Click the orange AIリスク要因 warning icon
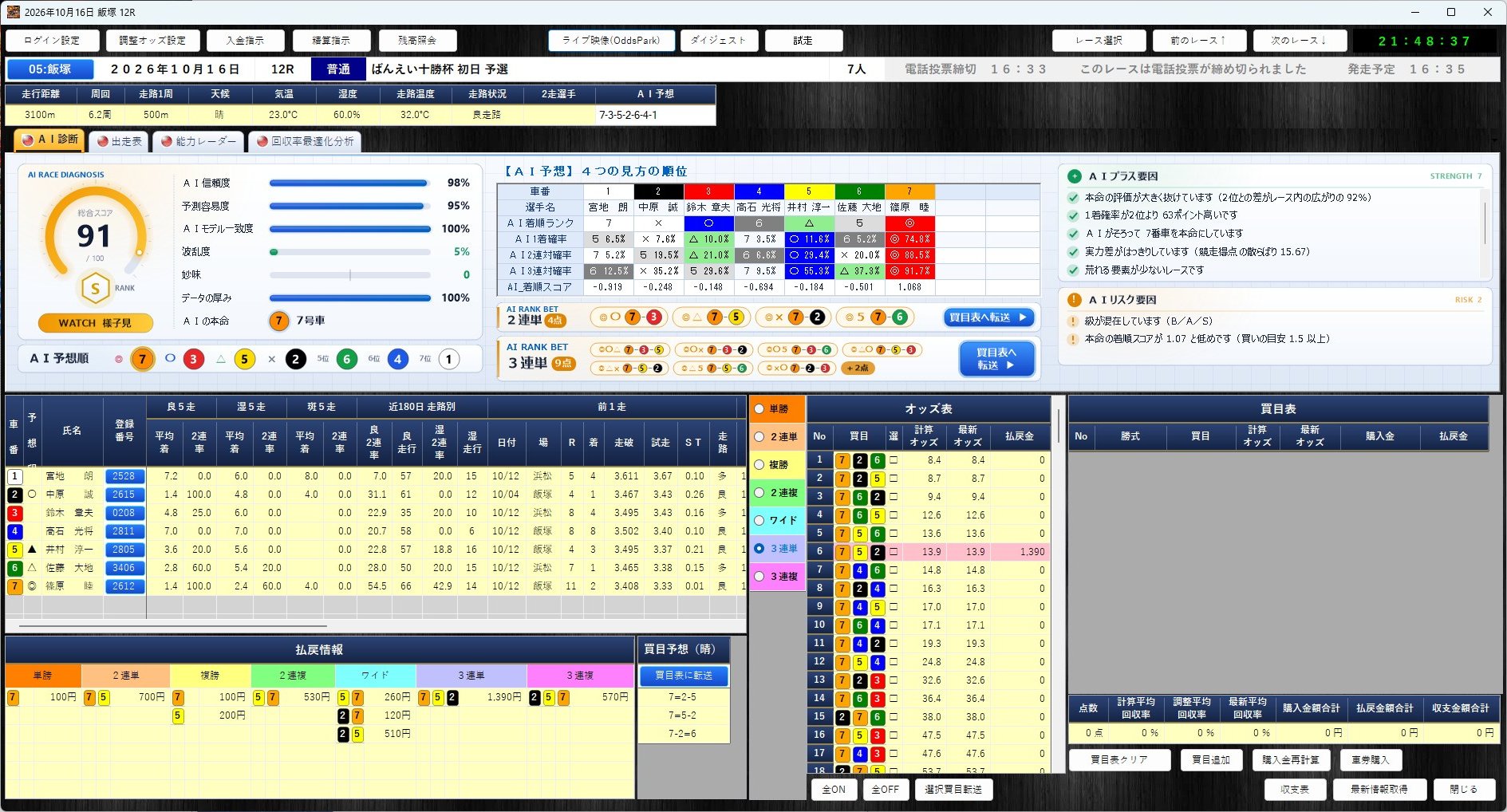Image resolution: width=1507 pixels, height=812 pixels. tap(1075, 300)
